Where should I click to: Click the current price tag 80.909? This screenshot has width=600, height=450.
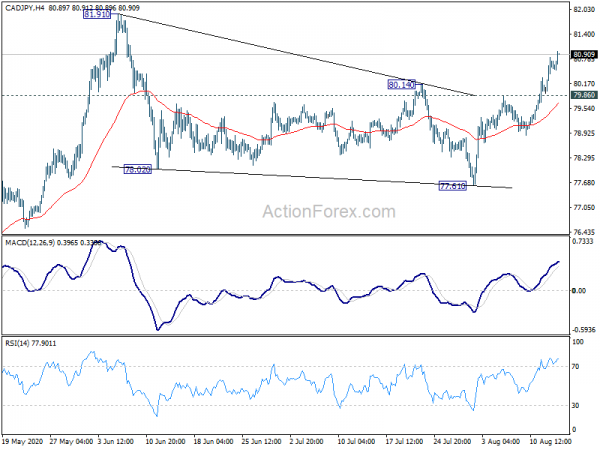(x=584, y=55)
